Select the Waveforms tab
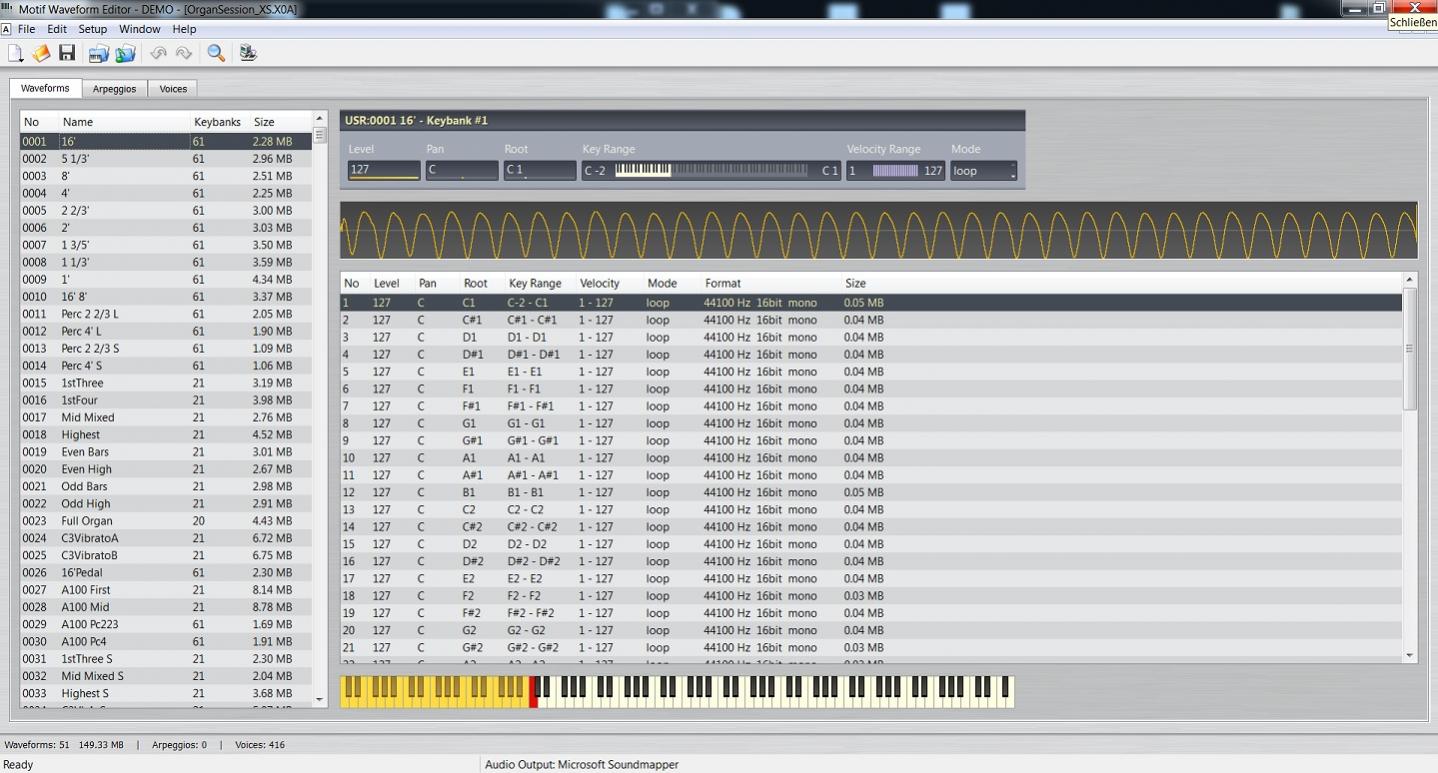The height and width of the screenshot is (773, 1438). tap(45, 88)
